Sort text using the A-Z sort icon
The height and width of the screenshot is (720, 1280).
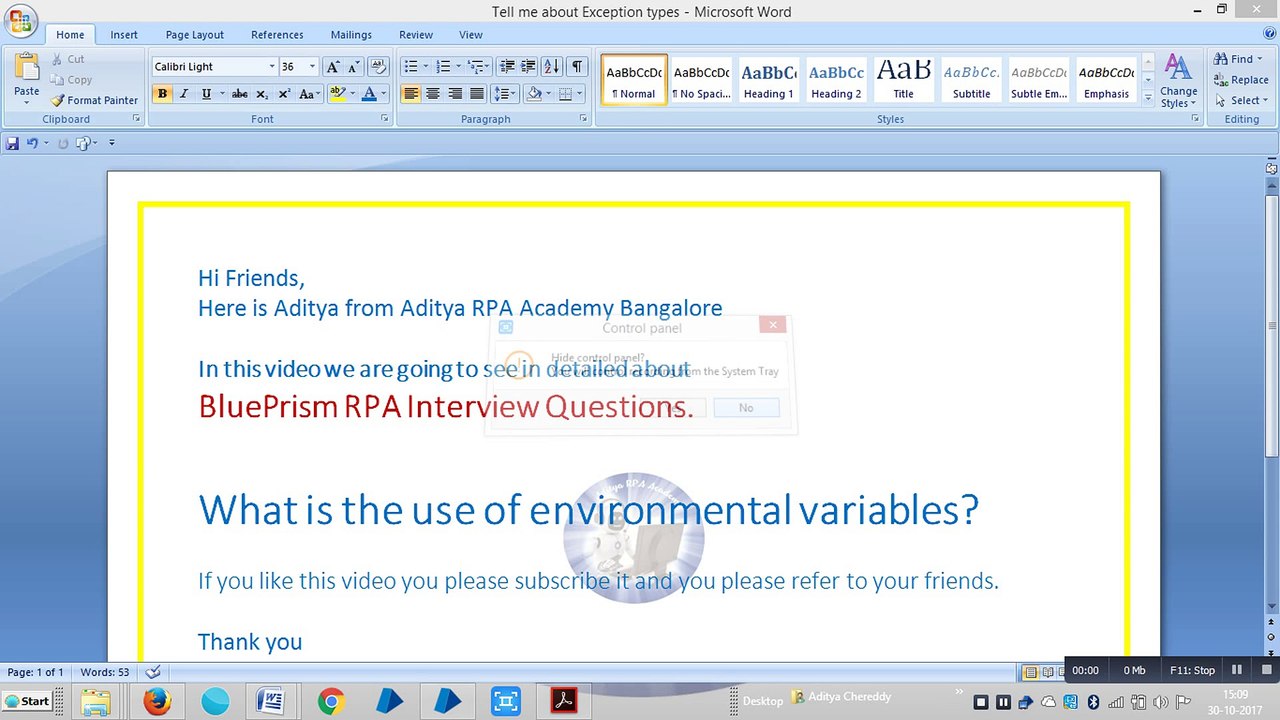point(552,67)
